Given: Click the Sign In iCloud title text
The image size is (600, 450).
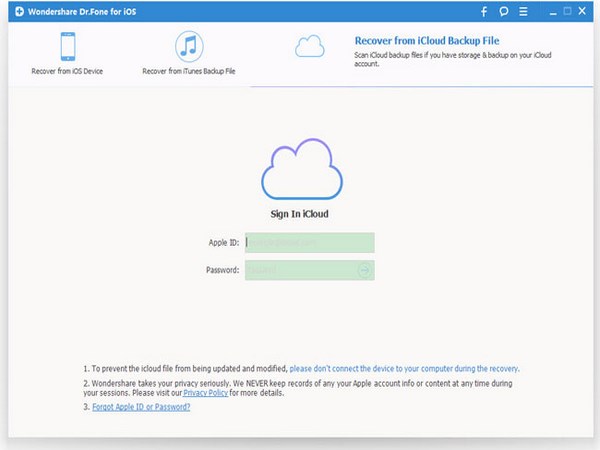Looking at the screenshot, I should click(299, 214).
